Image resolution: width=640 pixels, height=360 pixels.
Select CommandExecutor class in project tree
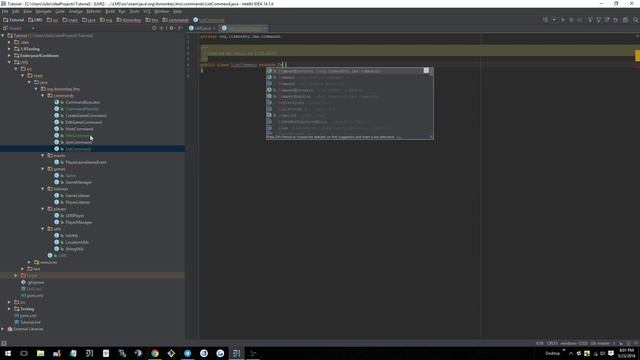tap(82, 102)
